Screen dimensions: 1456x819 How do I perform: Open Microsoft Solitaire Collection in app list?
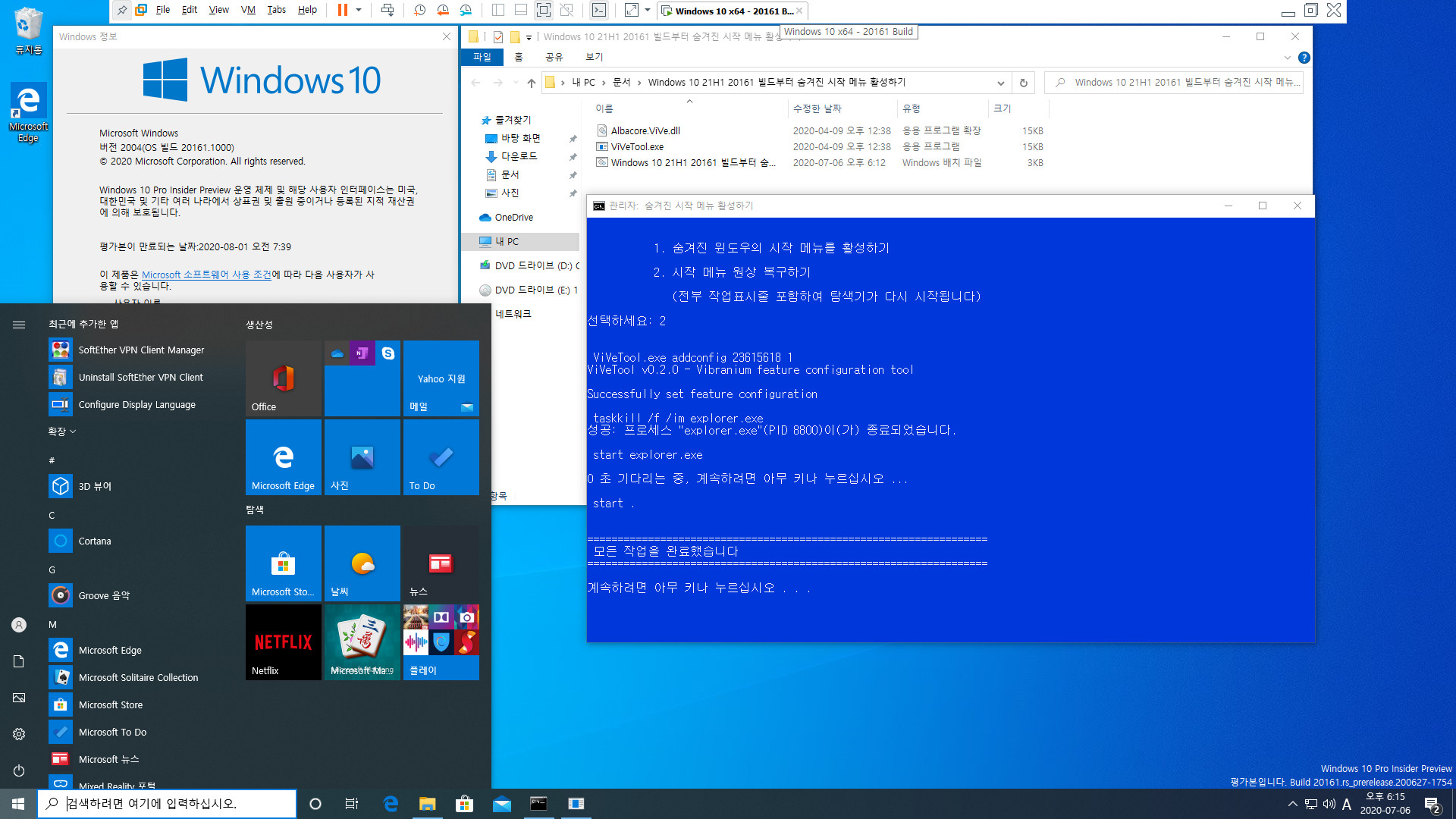point(138,677)
